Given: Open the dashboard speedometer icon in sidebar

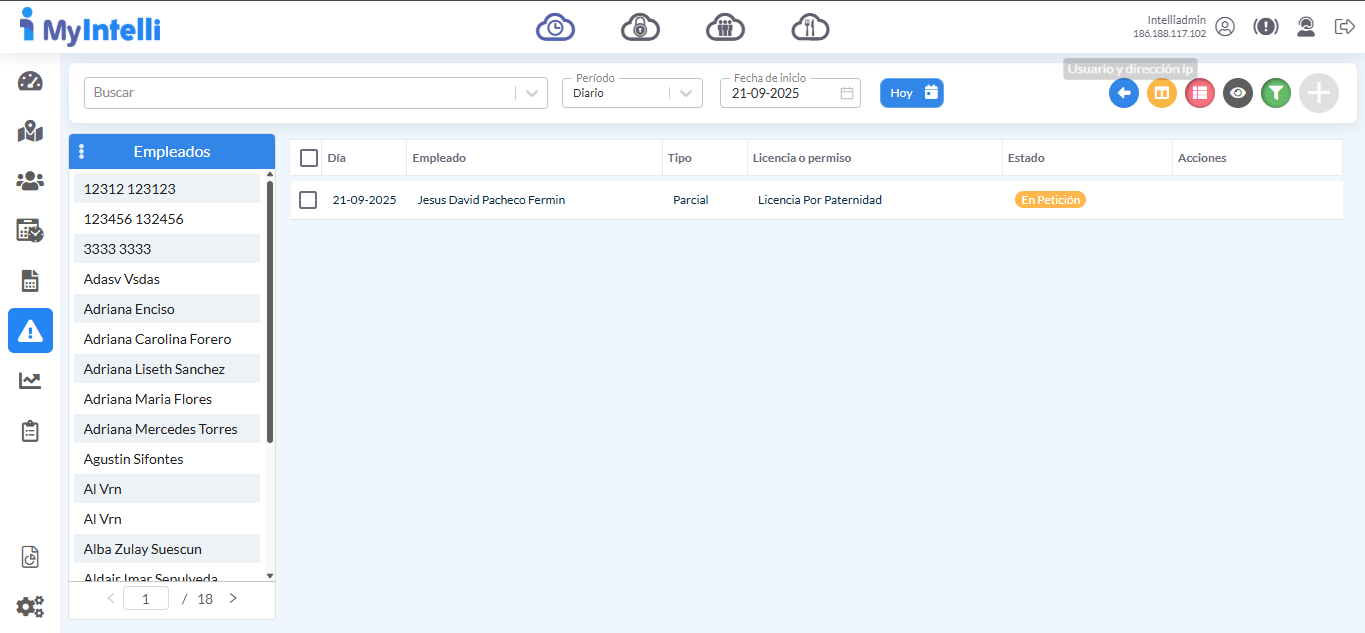Looking at the screenshot, I should [x=30, y=82].
